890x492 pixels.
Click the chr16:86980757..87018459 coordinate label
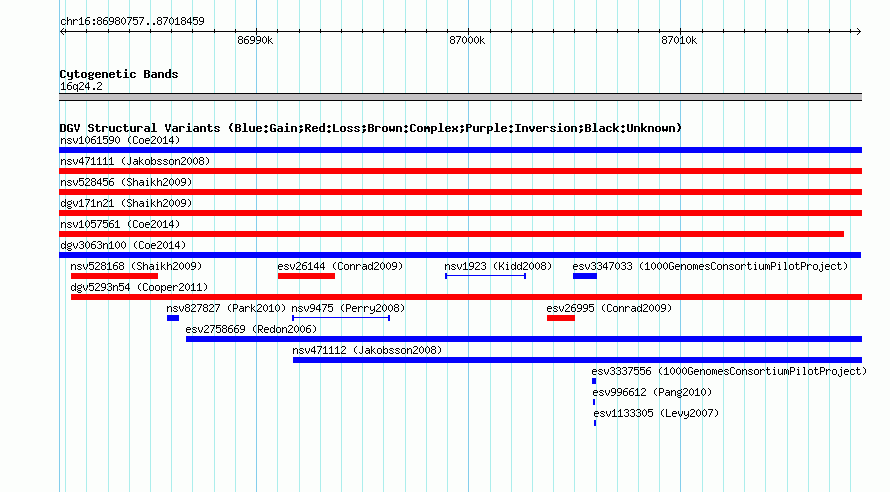(132, 21)
